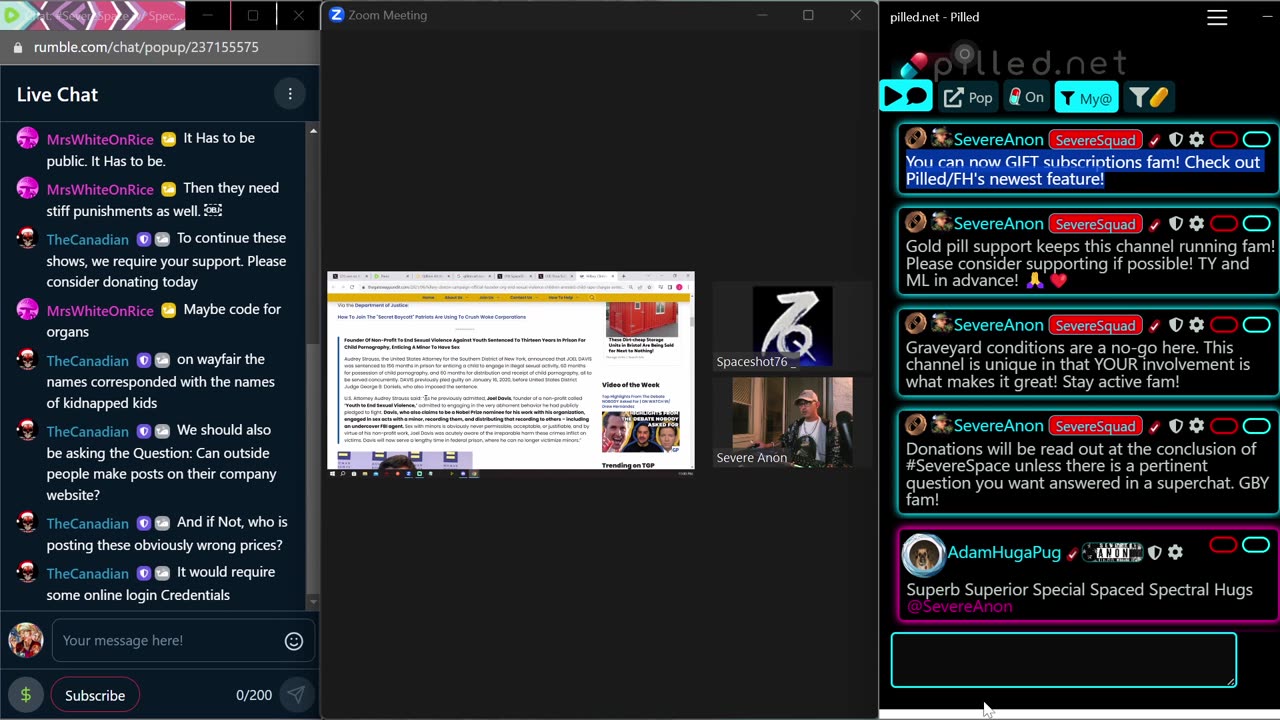The width and height of the screenshot is (1280, 720).
Task: Click the Rumble chat scrollbar up arrow
Action: point(312,131)
